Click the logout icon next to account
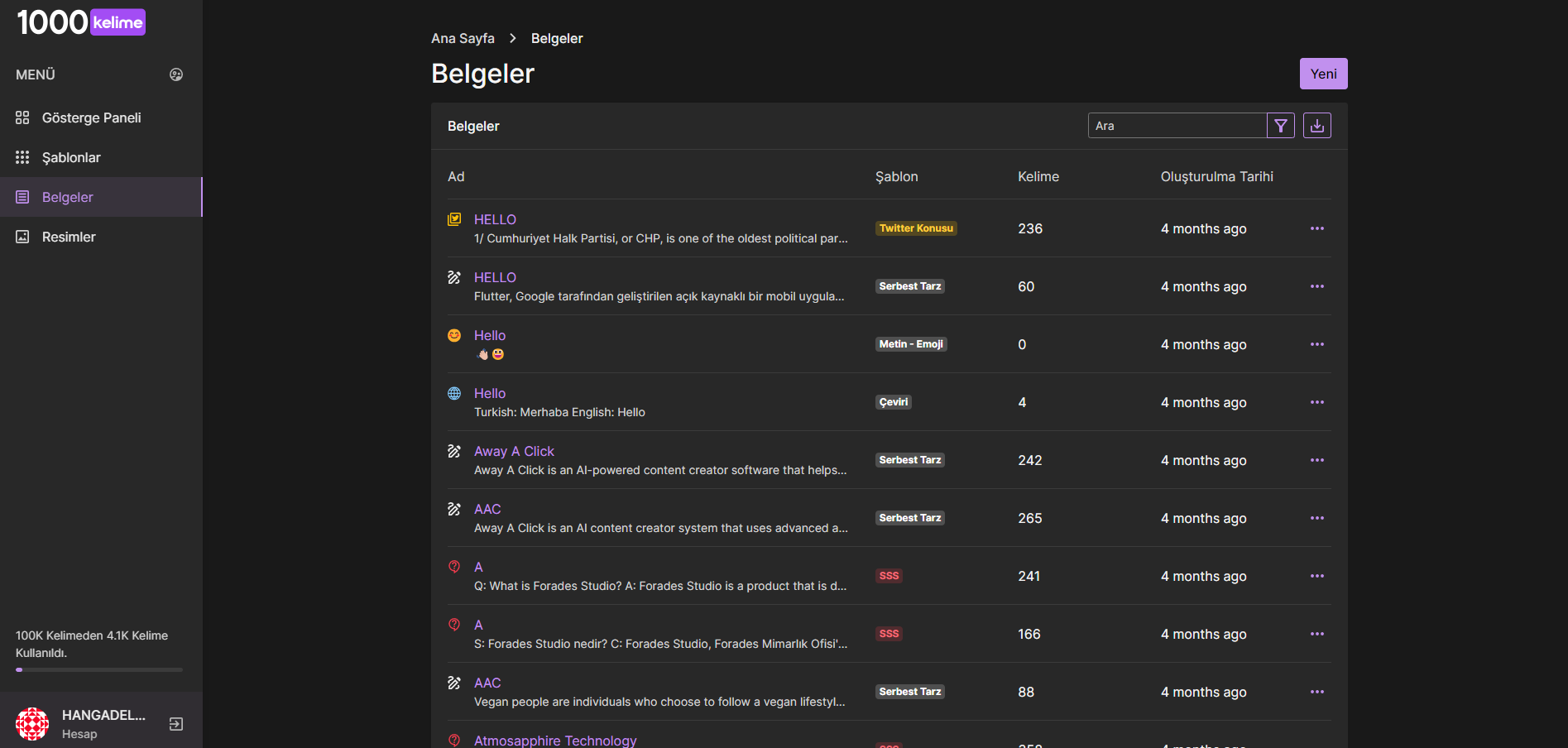 (176, 724)
